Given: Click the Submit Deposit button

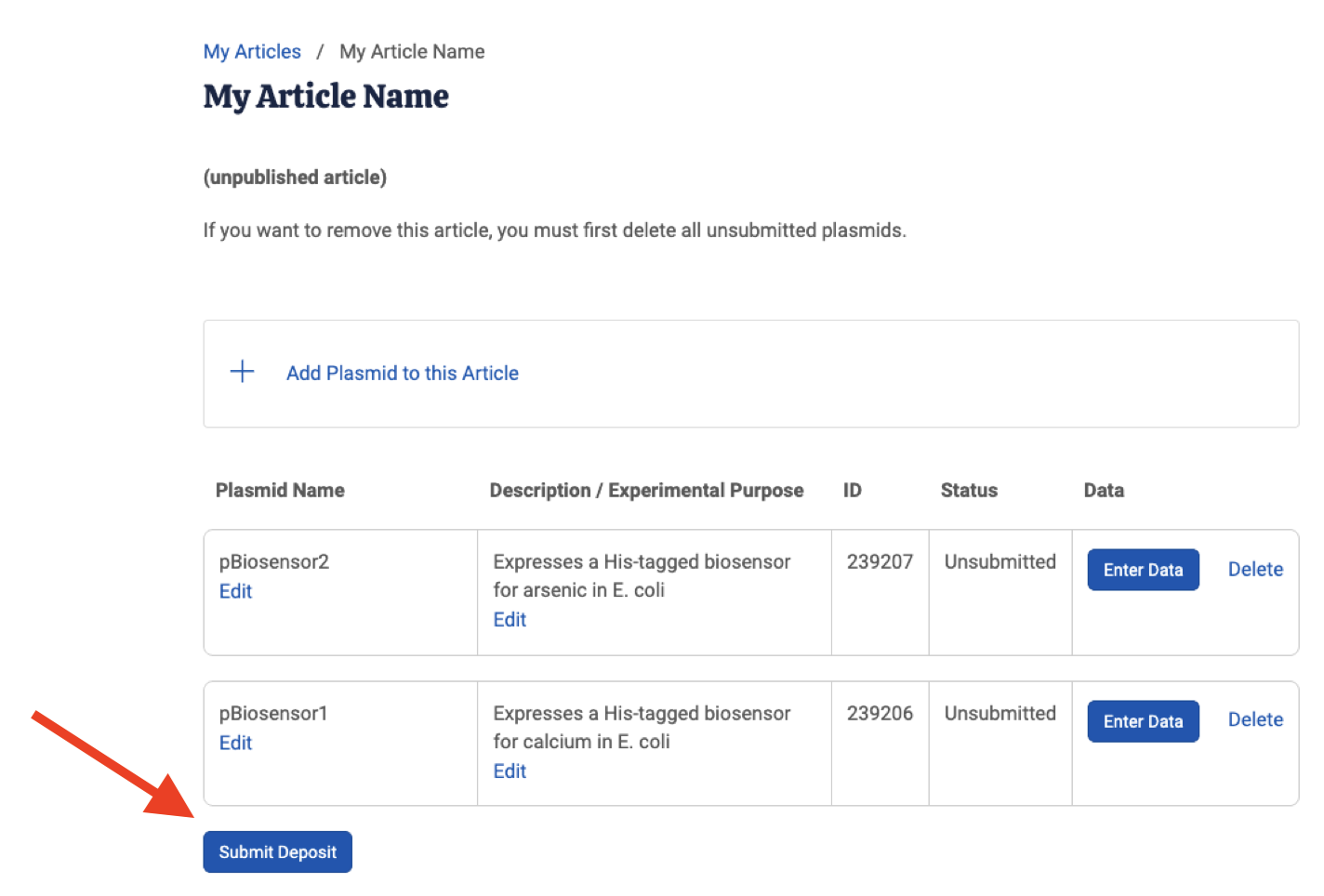Looking at the screenshot, I should [x=277, y=851].
